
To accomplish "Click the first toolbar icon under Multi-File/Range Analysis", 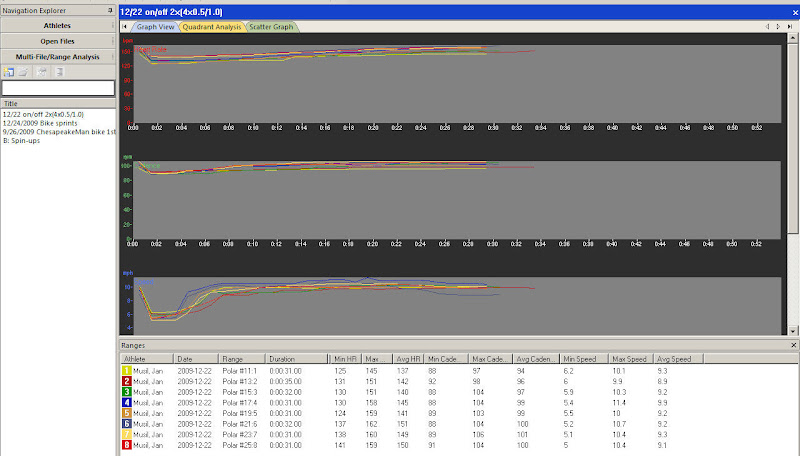I will point(8,72).
